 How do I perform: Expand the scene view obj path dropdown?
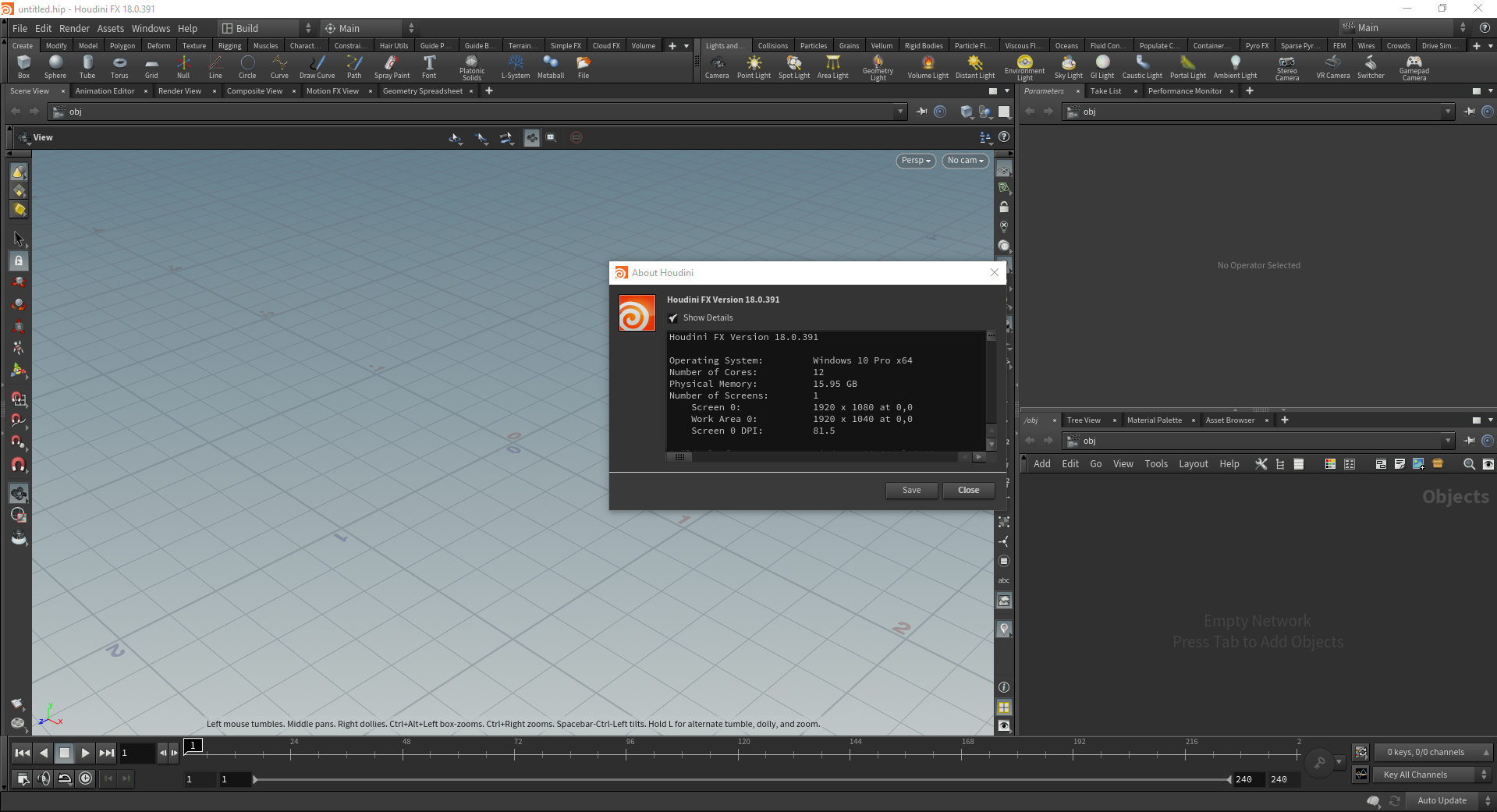click(x=900, y=112)
